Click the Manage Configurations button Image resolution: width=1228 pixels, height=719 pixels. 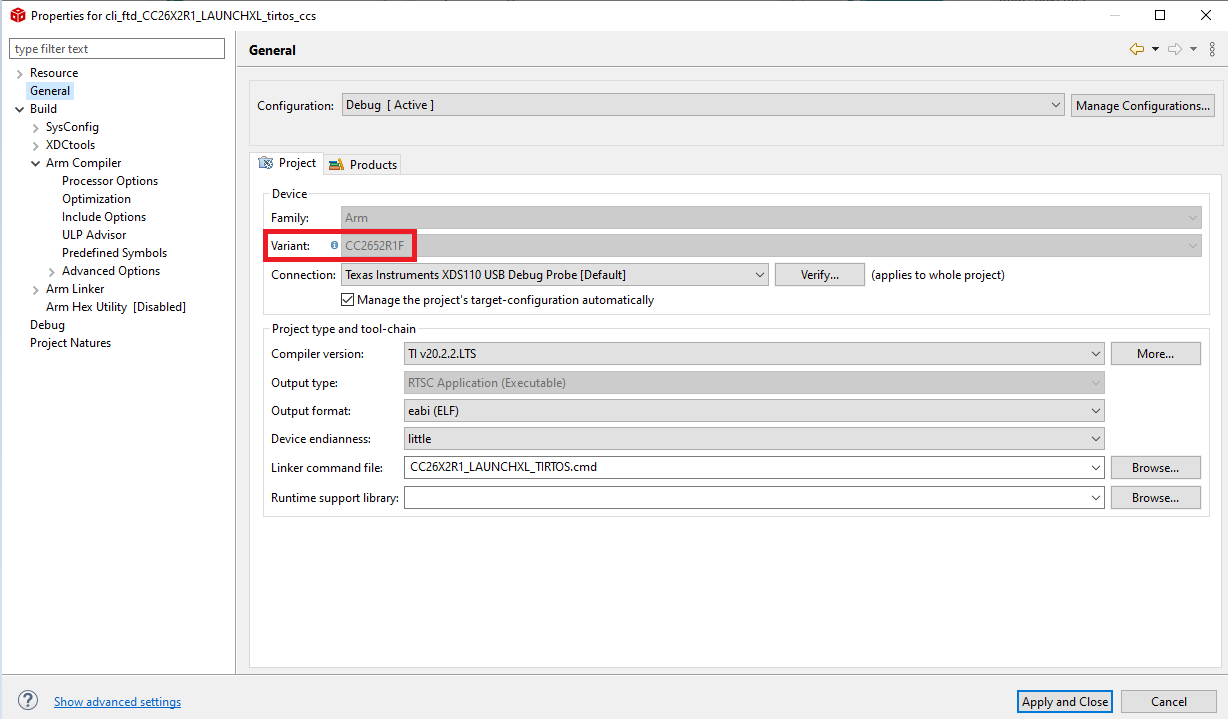point(1143,105)
